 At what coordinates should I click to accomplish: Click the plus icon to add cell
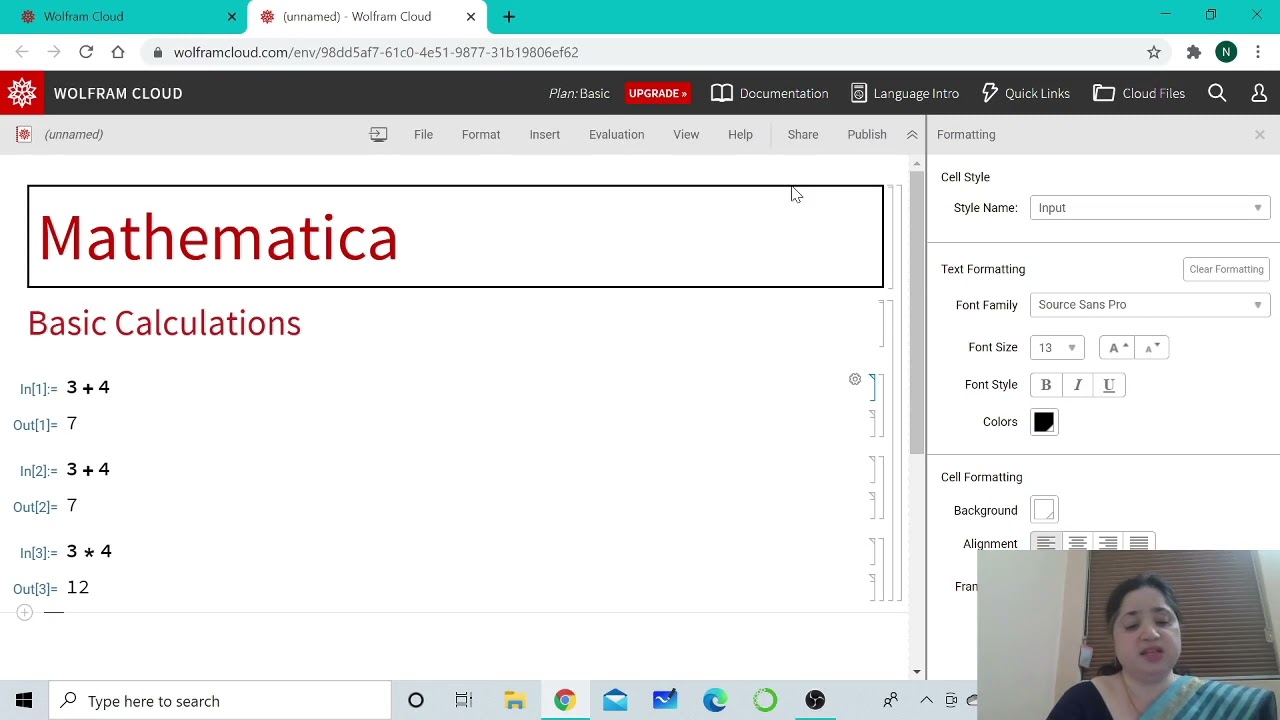pyautogui.click(x=24, y=612)
